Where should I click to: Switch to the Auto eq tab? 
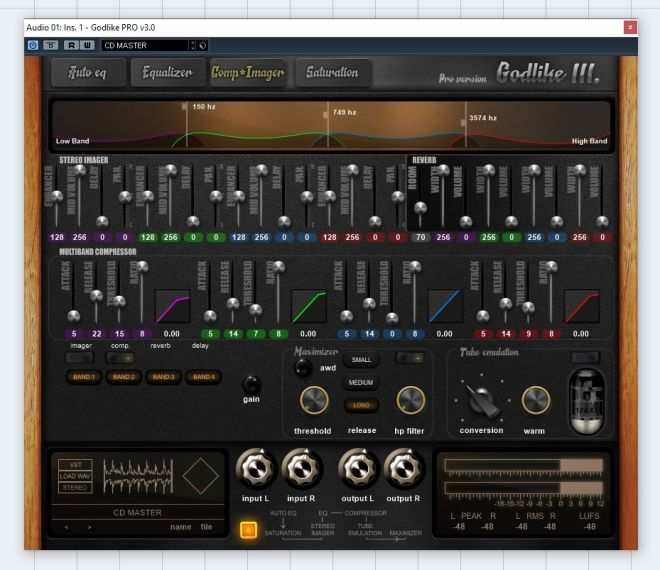(x=88, y=72)
